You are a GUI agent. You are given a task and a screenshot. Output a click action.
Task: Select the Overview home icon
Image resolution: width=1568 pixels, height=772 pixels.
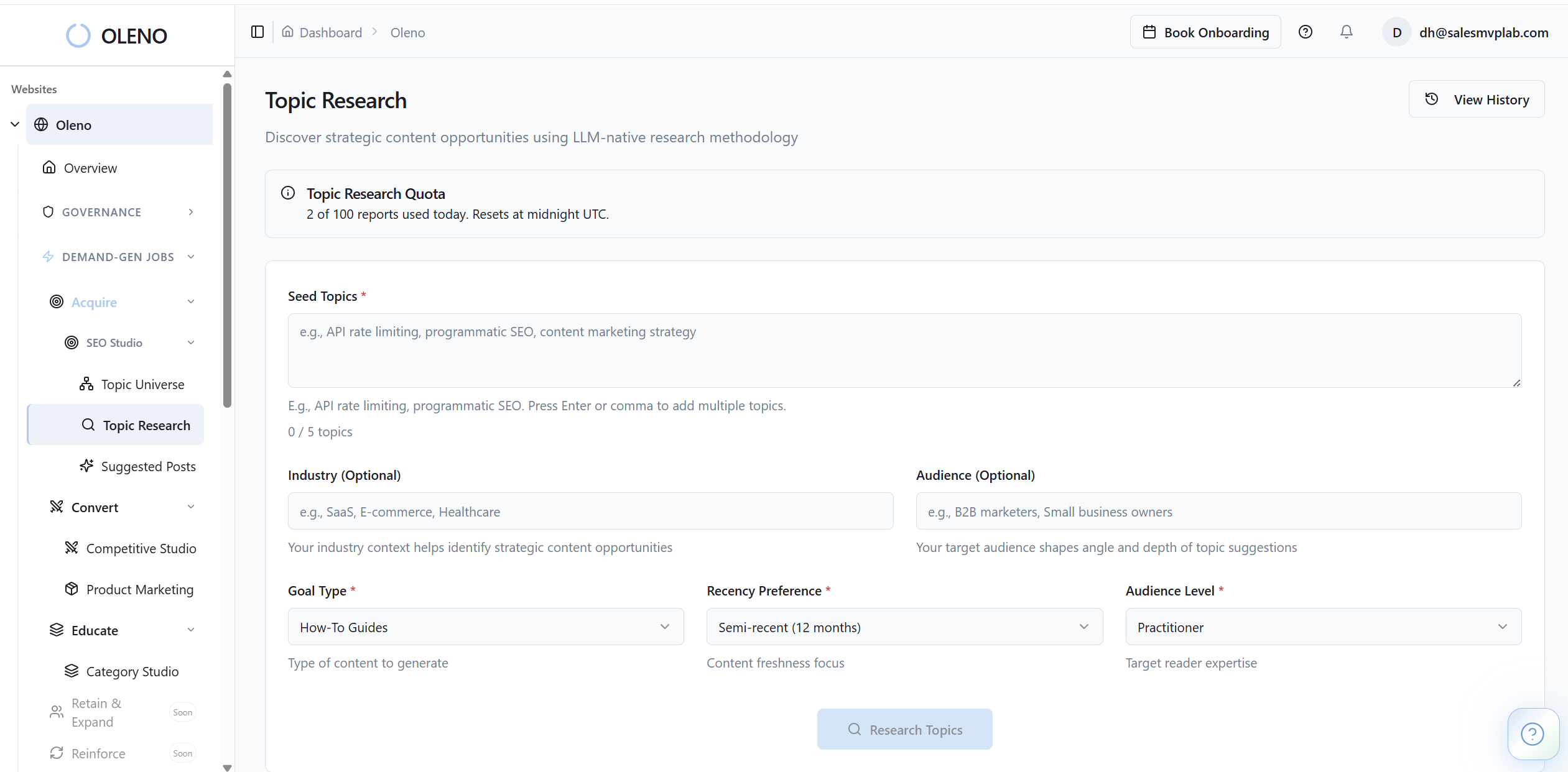click(50, 167)
